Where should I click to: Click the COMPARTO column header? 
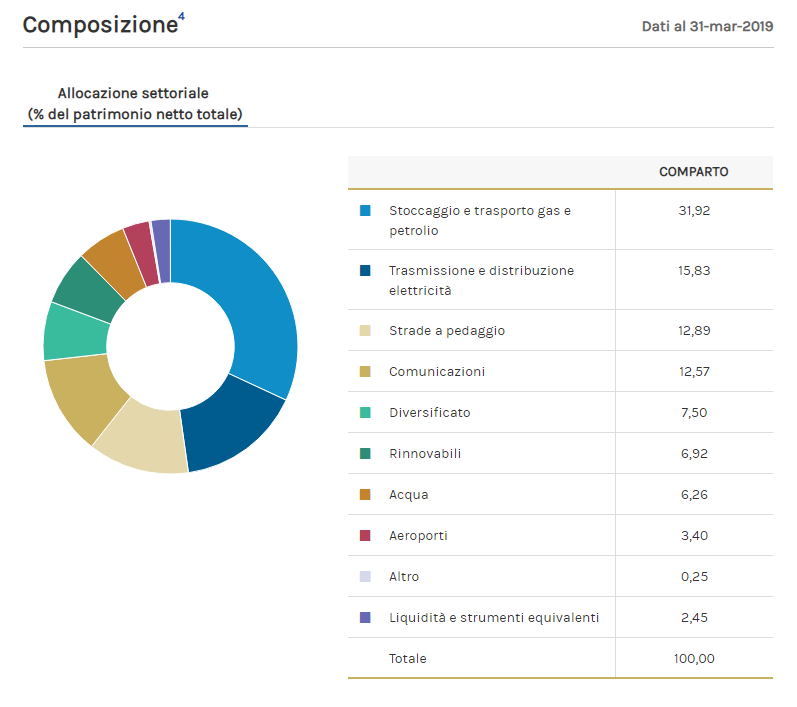tap(693, 172)
